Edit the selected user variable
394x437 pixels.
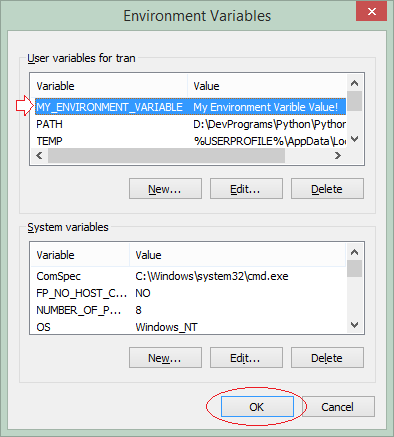246,189
